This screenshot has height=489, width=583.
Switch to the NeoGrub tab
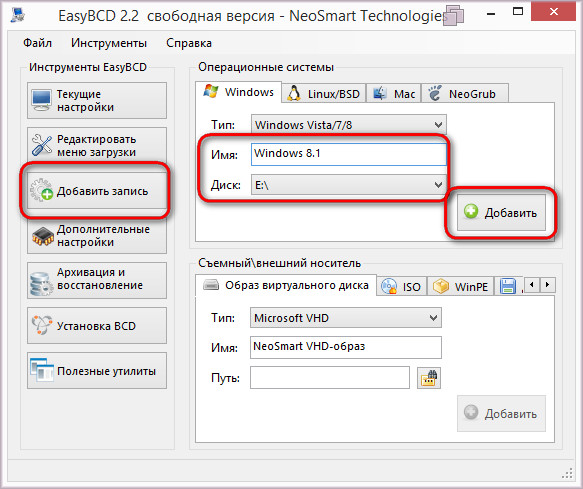coord(464,93)
